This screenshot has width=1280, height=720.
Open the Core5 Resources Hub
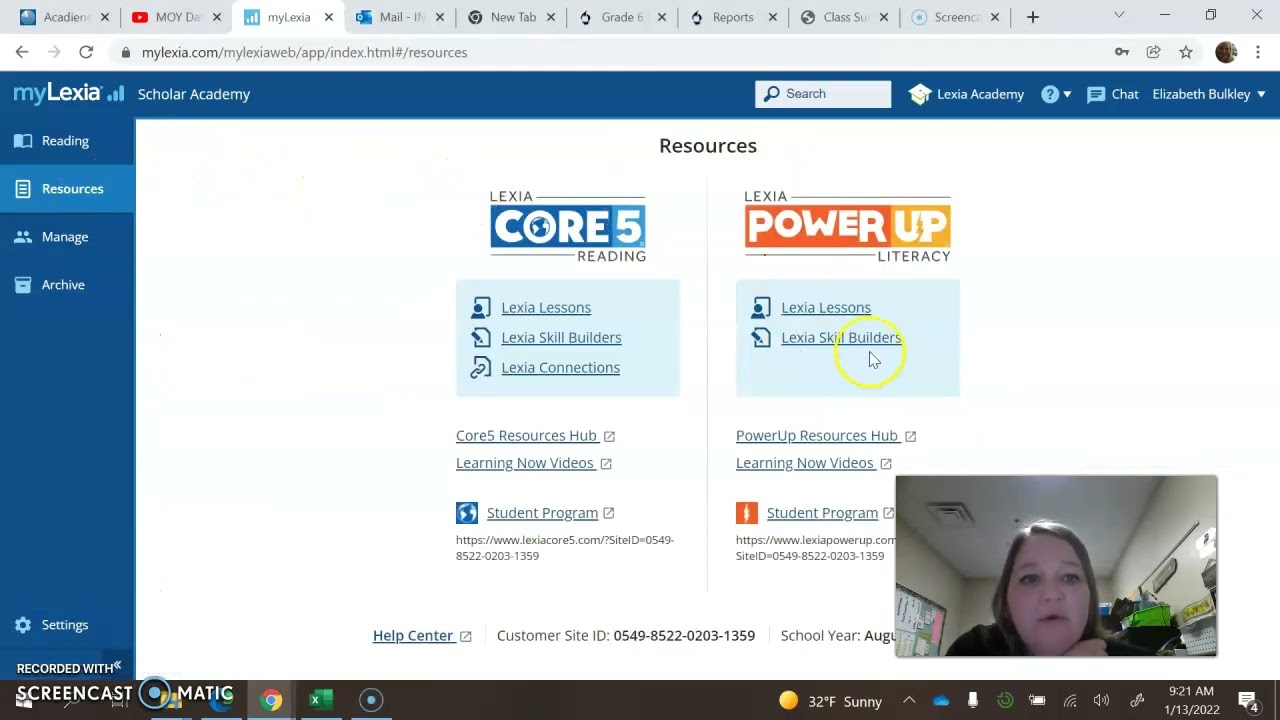click(535, 436)
